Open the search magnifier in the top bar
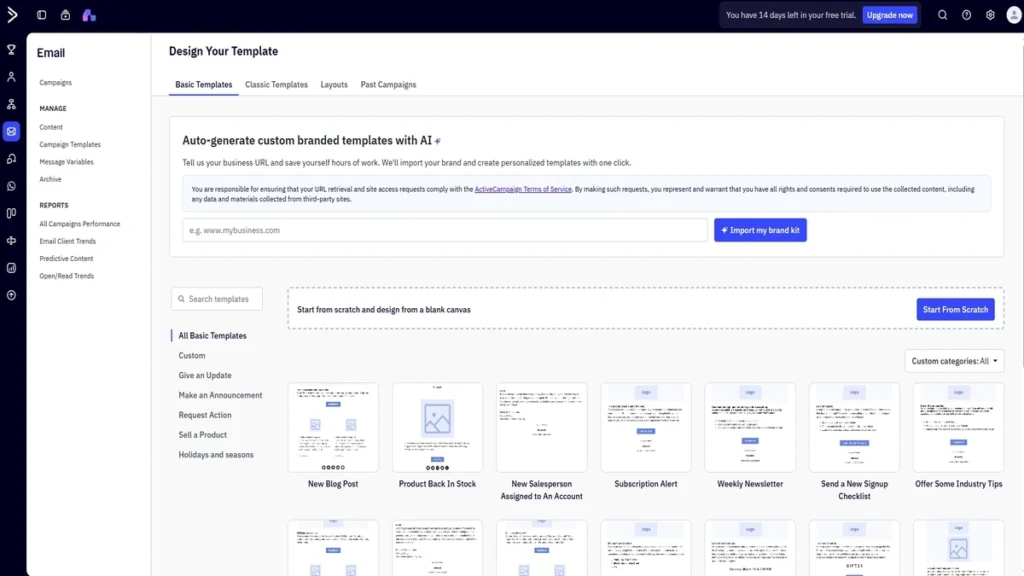Image resolution: width=1024 pixels, height=576 pixels. coord(942,15)
